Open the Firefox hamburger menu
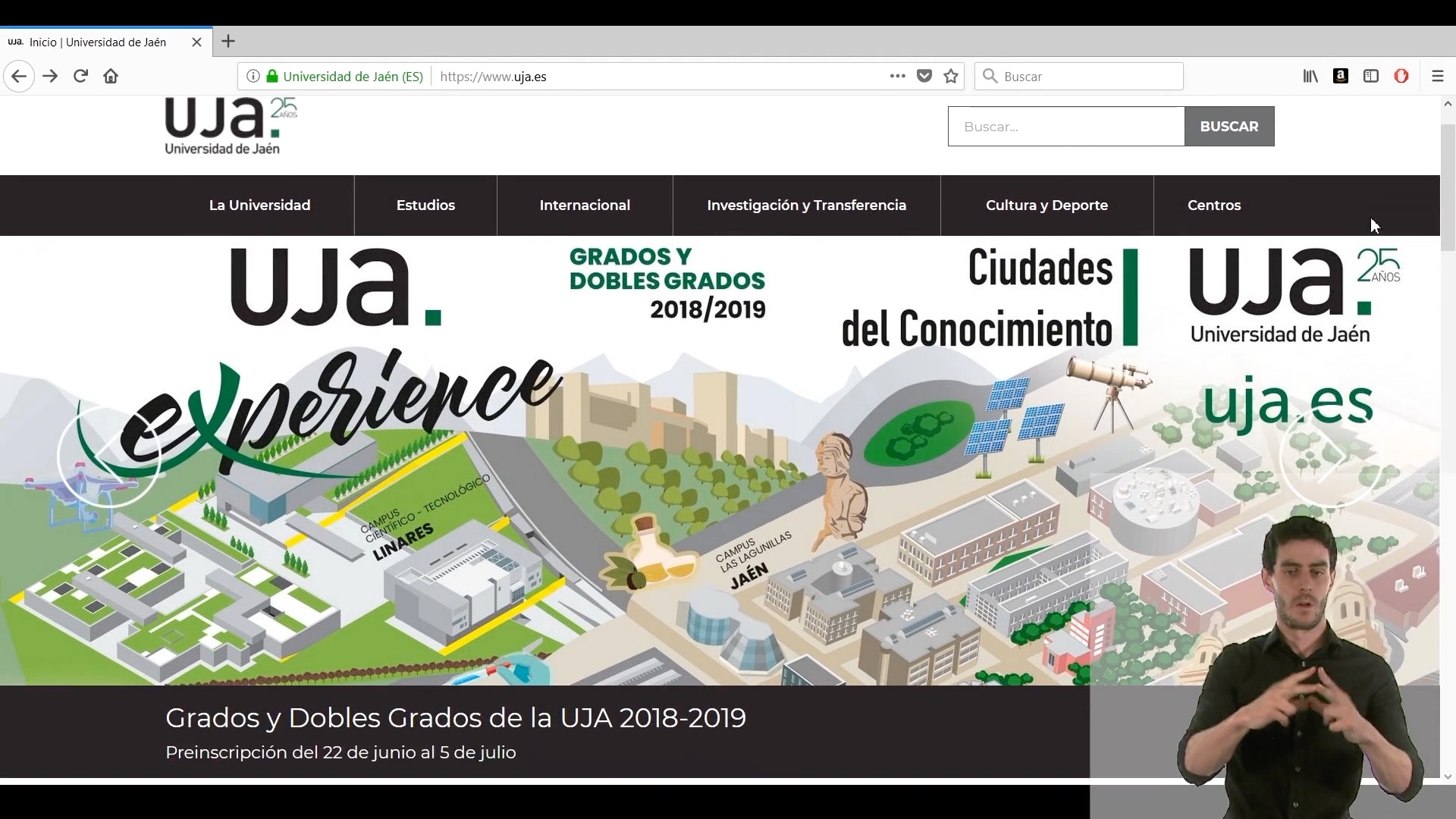The height and width of the screenshot is (819, 1456). pos(1437,76)
